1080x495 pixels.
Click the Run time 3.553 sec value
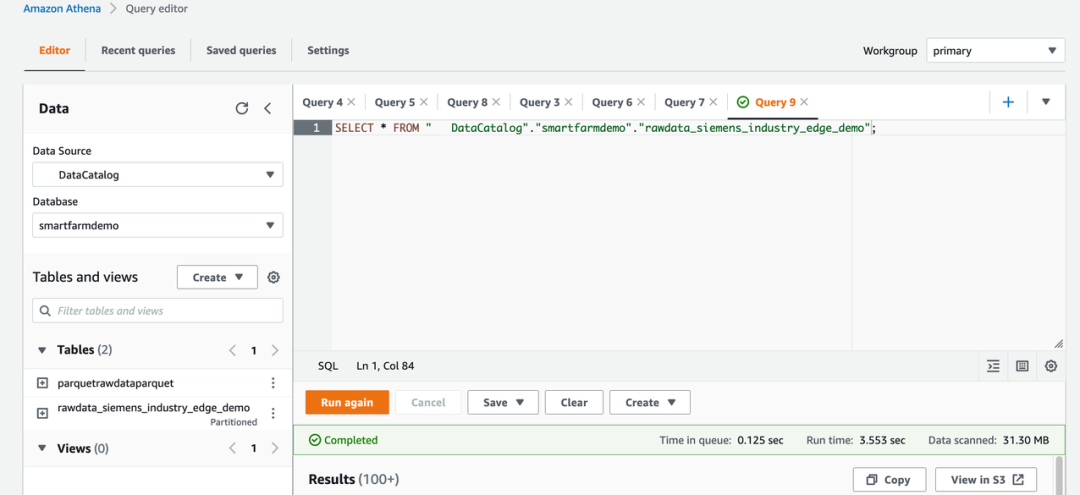(x=882, y=440)
